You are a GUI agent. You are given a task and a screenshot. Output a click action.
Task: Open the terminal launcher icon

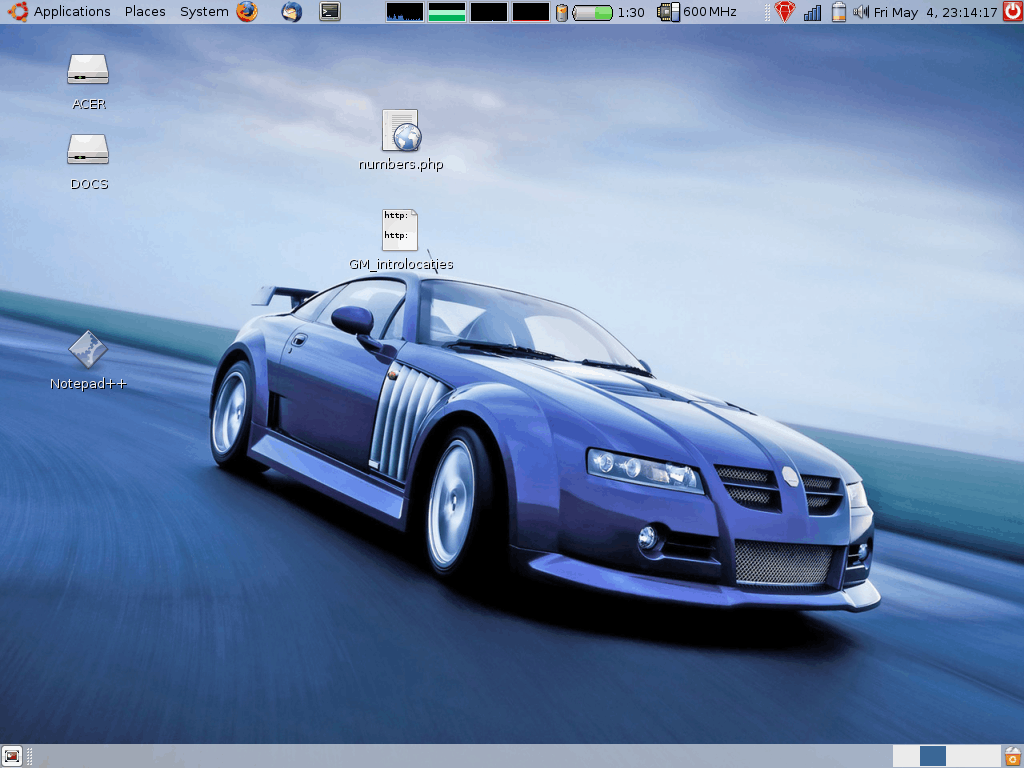click(x=330, y=12)
